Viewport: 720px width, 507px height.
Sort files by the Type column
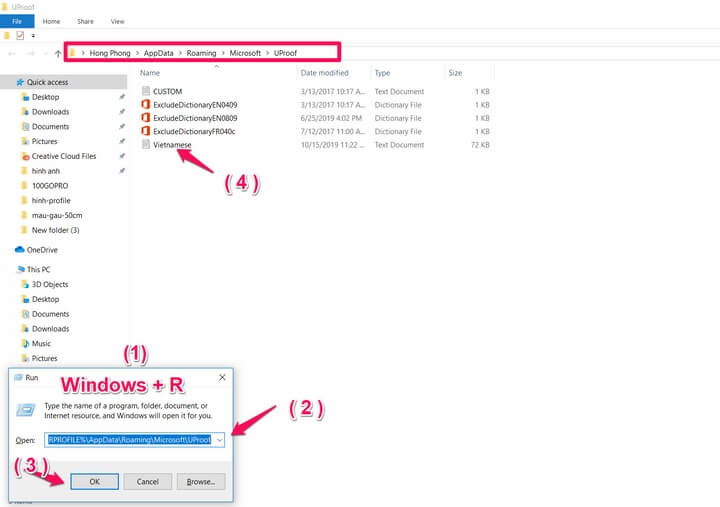coord(382,73)
